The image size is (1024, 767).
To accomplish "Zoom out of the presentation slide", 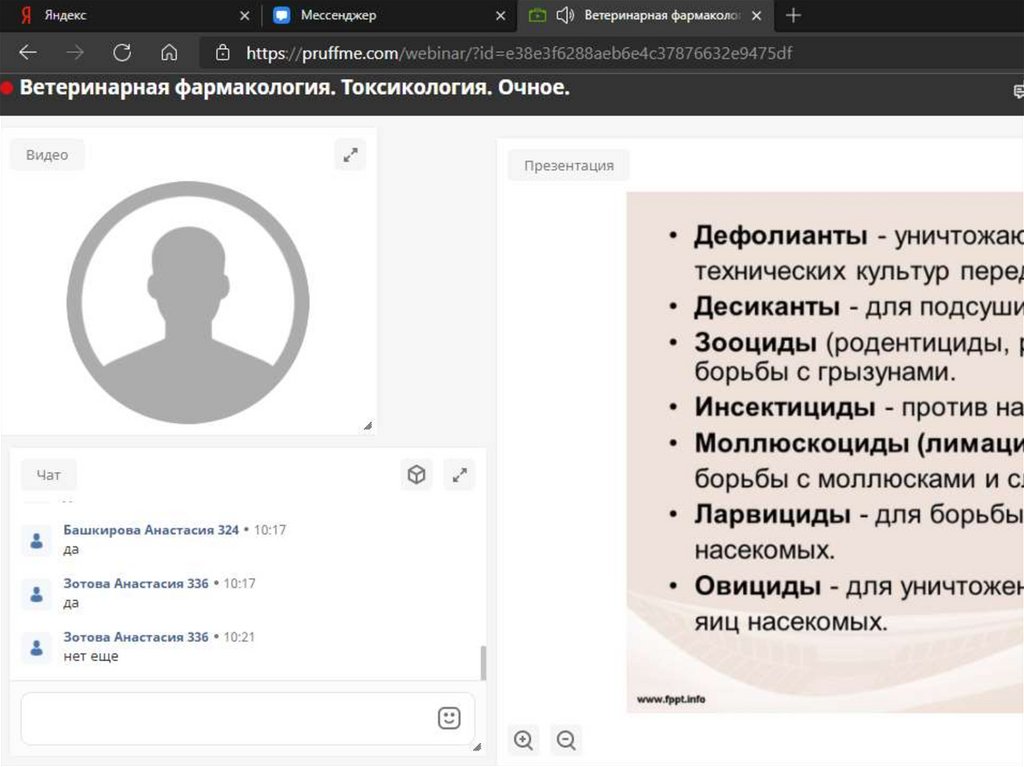I will 566,740.
